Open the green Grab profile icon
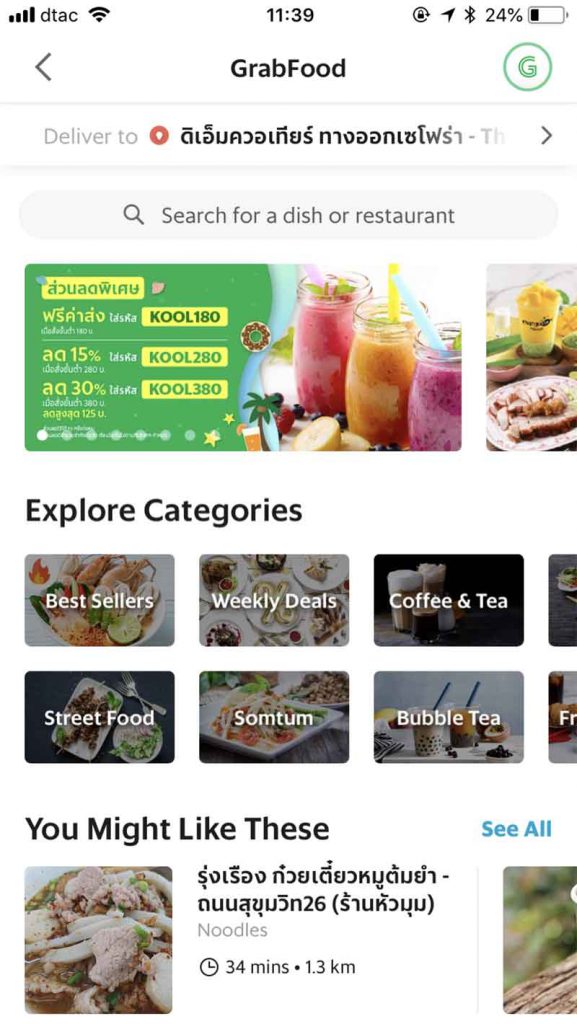The height and width of the screenshot is (1024, 577). [527, 67]
